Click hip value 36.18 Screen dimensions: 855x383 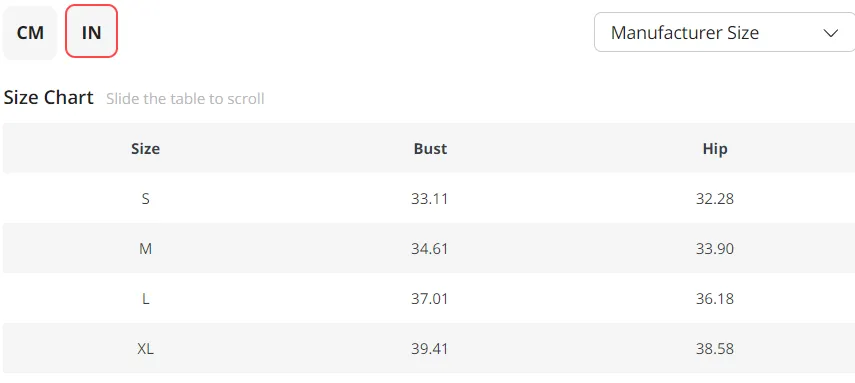coord(715,299)
